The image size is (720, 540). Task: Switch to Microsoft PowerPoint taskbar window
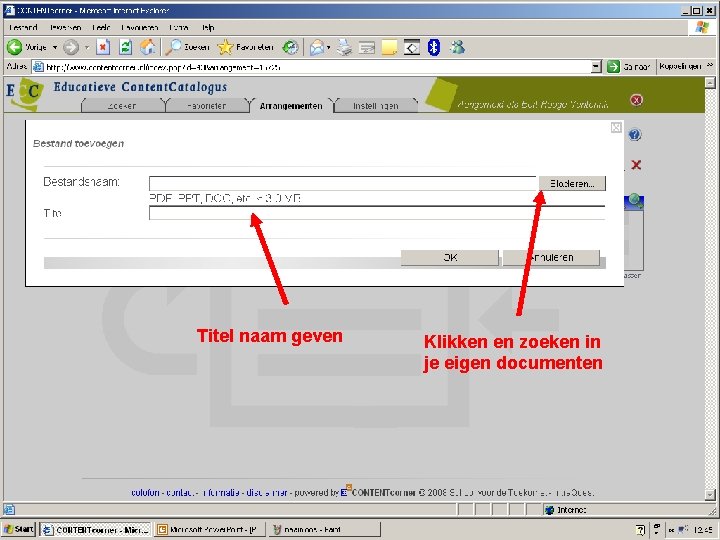(209, 529)
